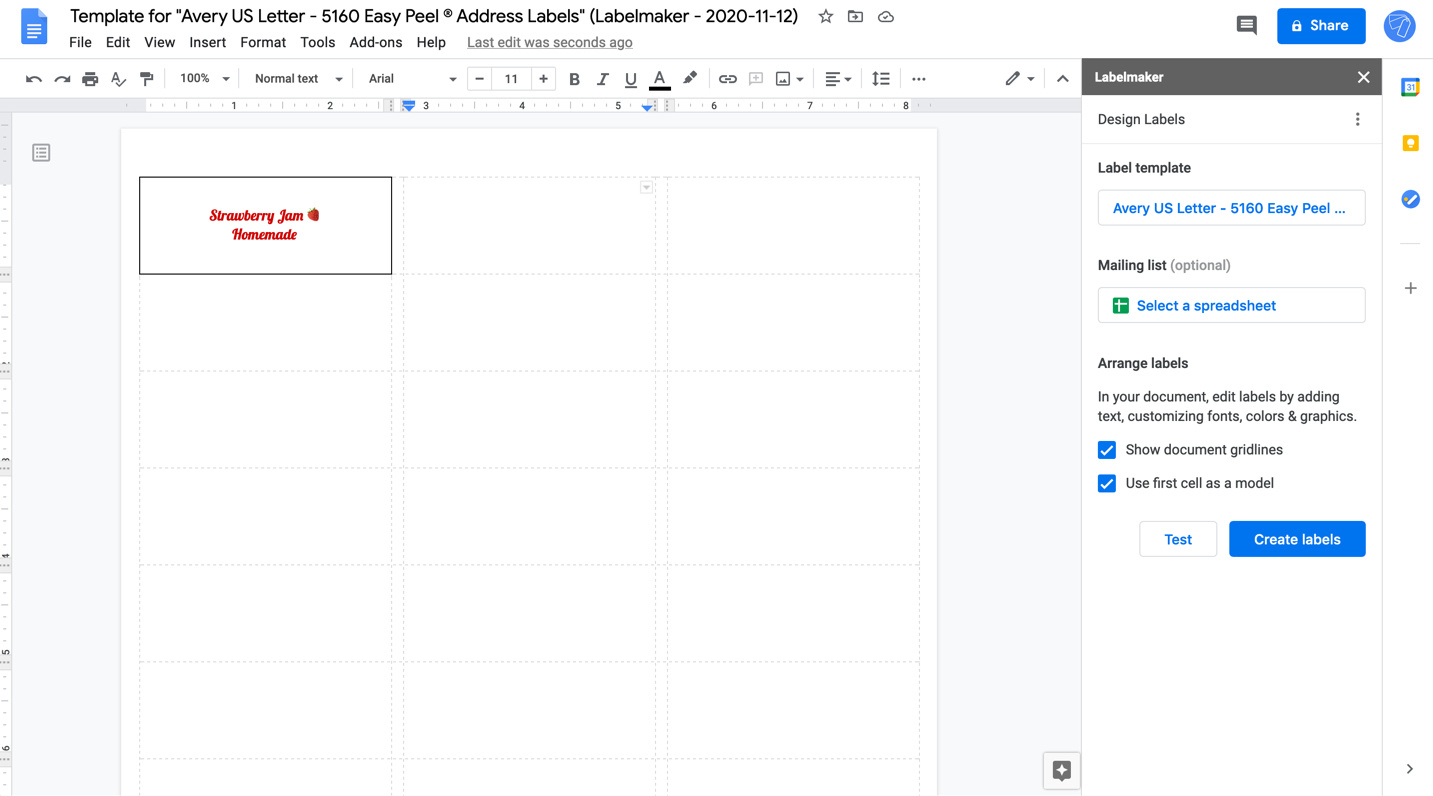Open the line spacing icon
Image resolution: width=1433 pixels, height=796 pixels.
[x=880, y=79]
